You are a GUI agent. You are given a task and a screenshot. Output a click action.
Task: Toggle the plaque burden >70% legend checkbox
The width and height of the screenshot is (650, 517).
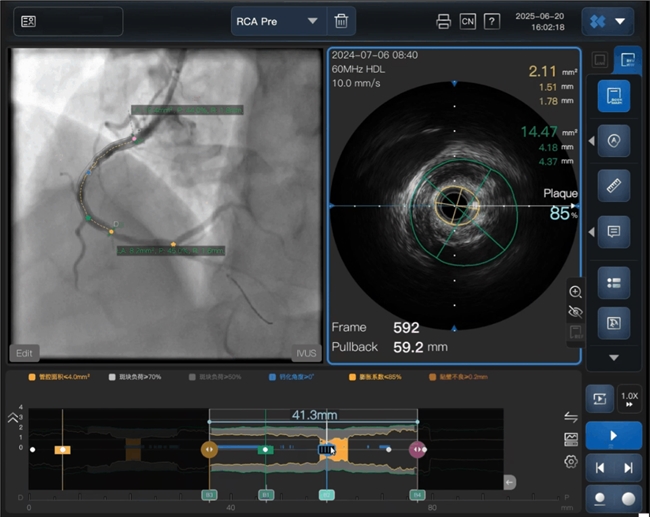pyautogui.click(x=112, y=377)
